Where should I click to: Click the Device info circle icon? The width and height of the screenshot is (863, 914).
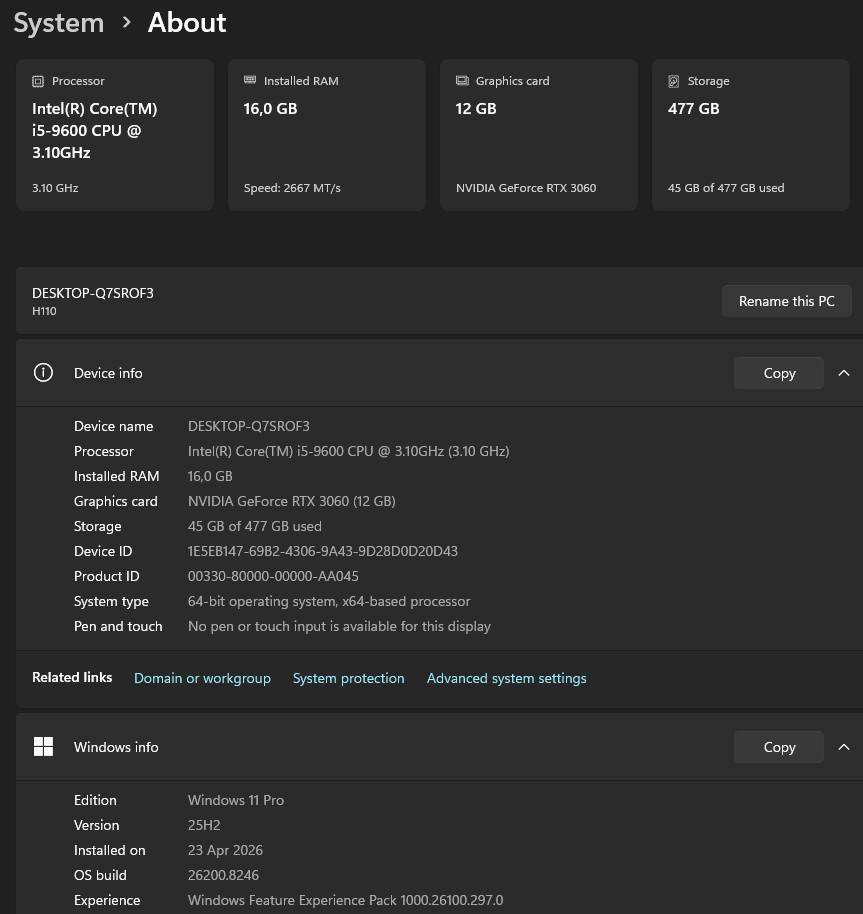click(43, 372)
